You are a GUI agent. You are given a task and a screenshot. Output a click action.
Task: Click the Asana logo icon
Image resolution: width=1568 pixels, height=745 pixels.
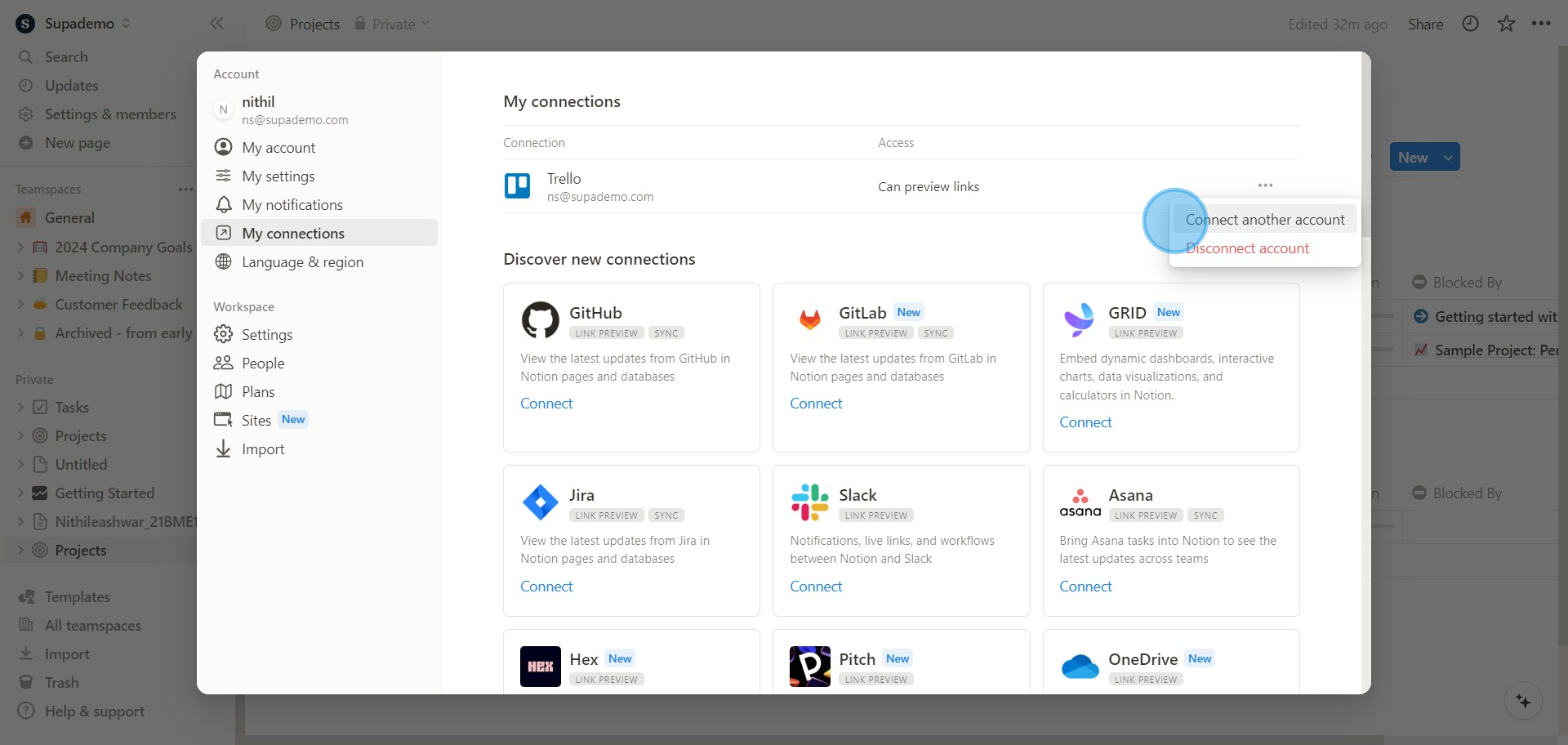1080,502
